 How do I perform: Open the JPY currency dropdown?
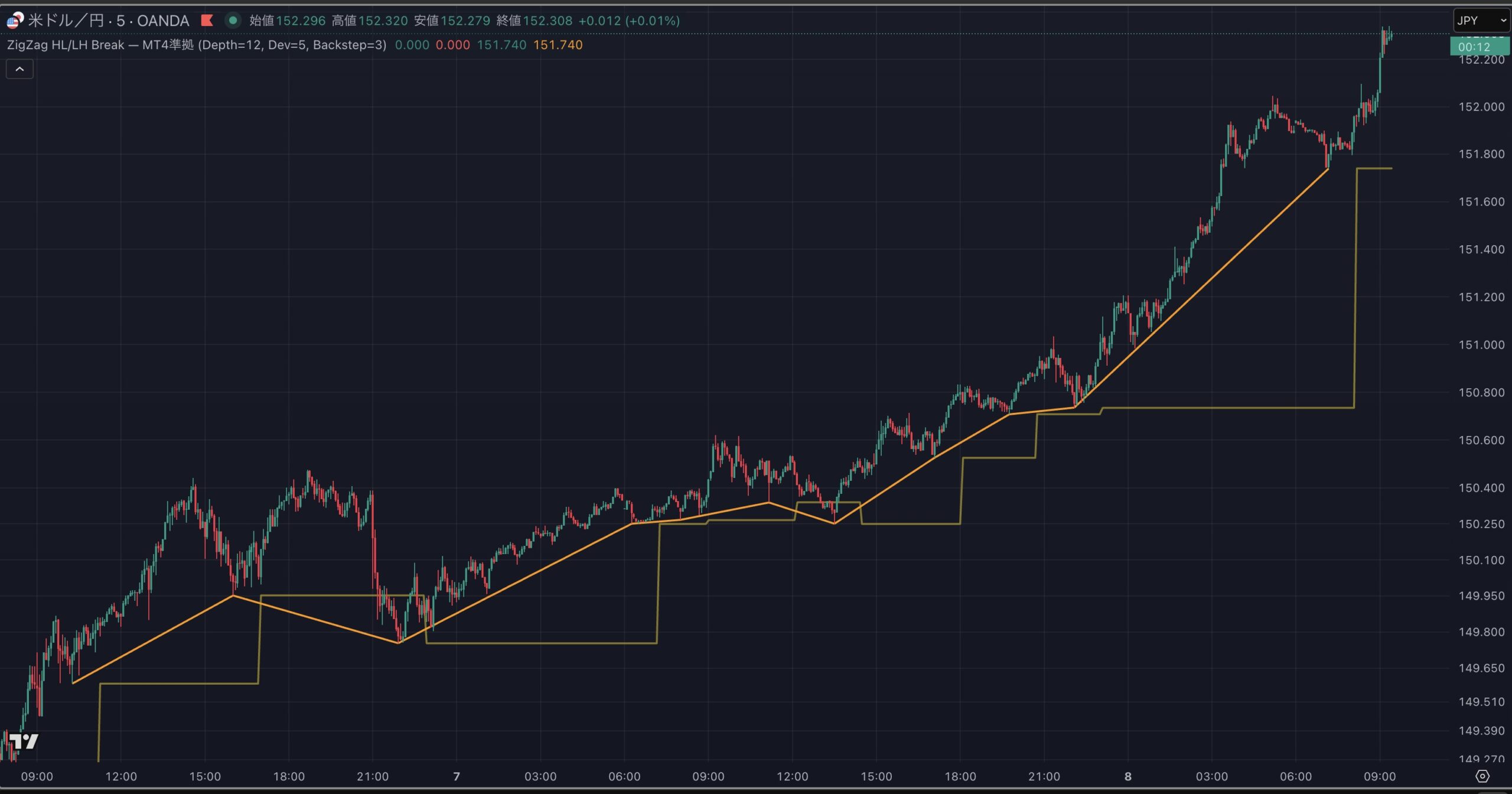click(1481, 21)
